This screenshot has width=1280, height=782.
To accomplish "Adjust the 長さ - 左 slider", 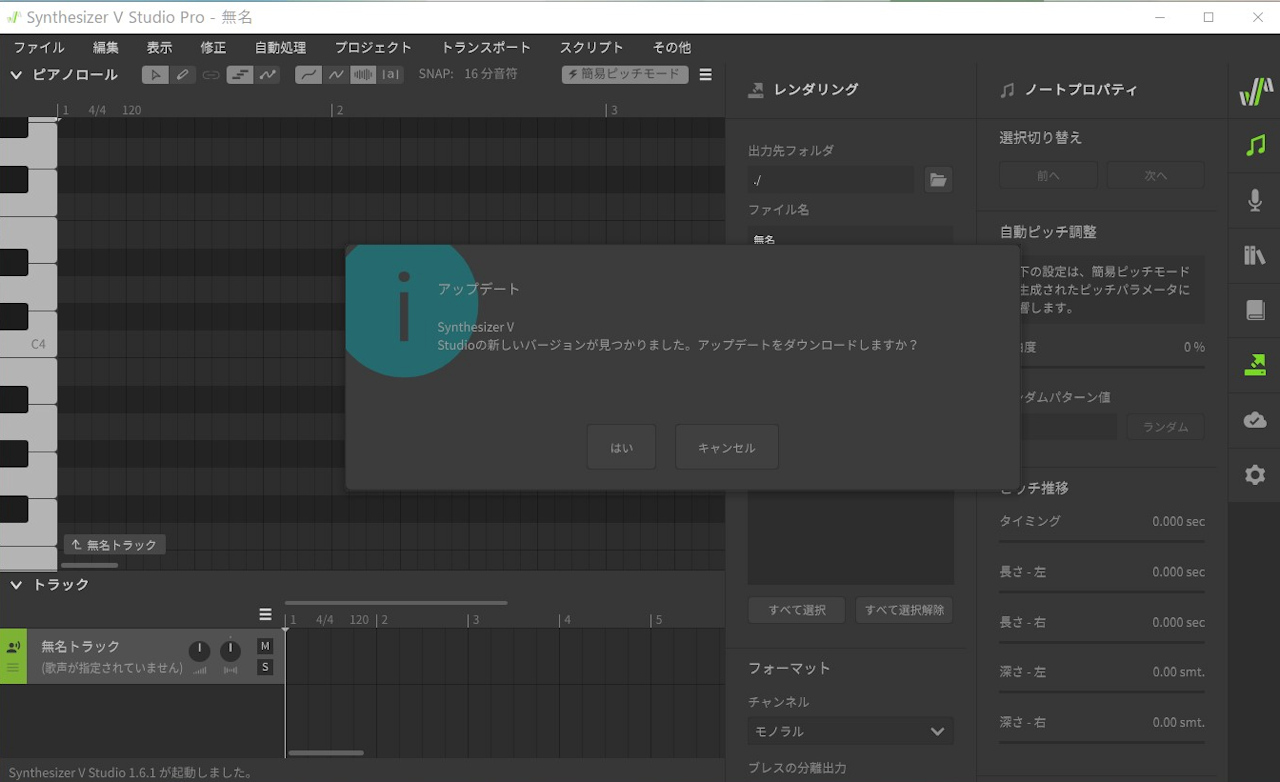I will tap(1102, 592).
